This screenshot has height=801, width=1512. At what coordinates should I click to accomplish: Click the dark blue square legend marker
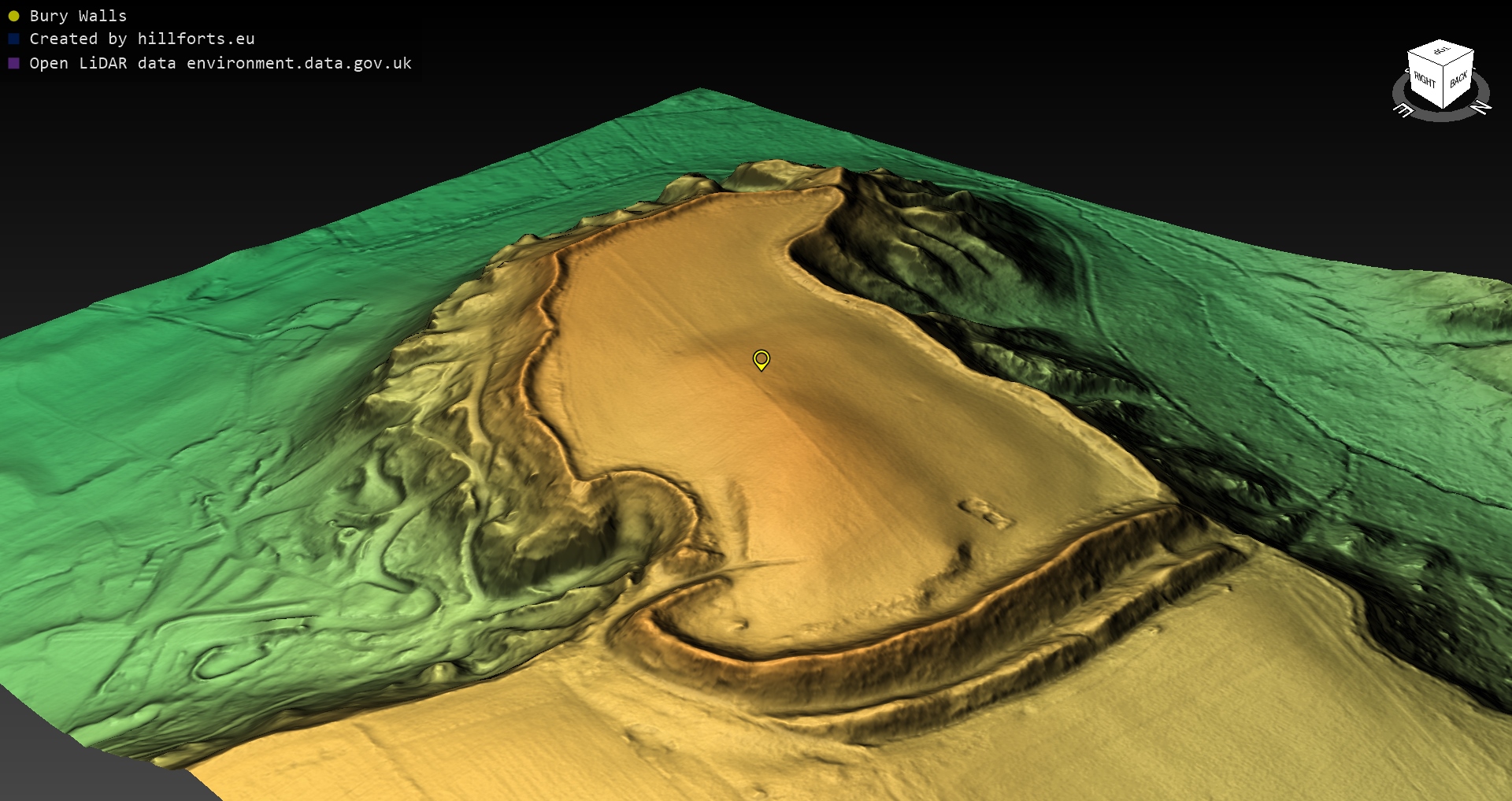click(x=13, y=39)
